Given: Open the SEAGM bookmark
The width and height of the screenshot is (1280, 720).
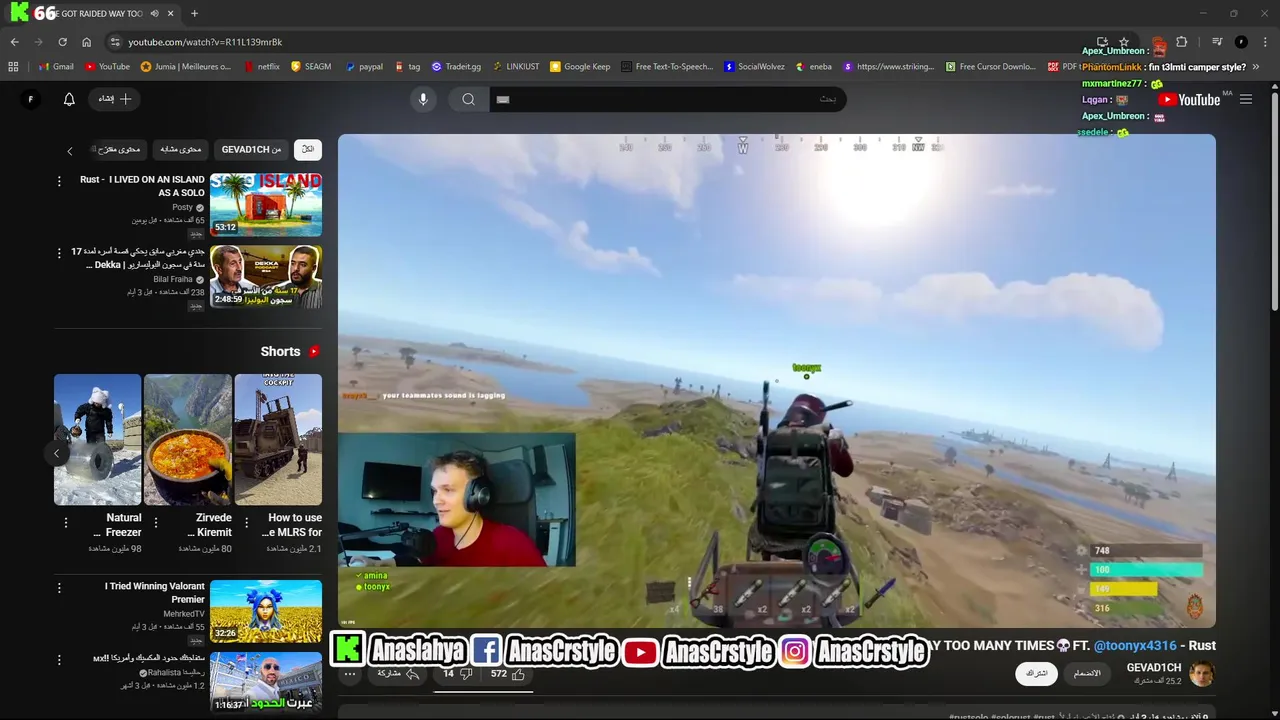Looking at the screenshot, I should (311, 67).
